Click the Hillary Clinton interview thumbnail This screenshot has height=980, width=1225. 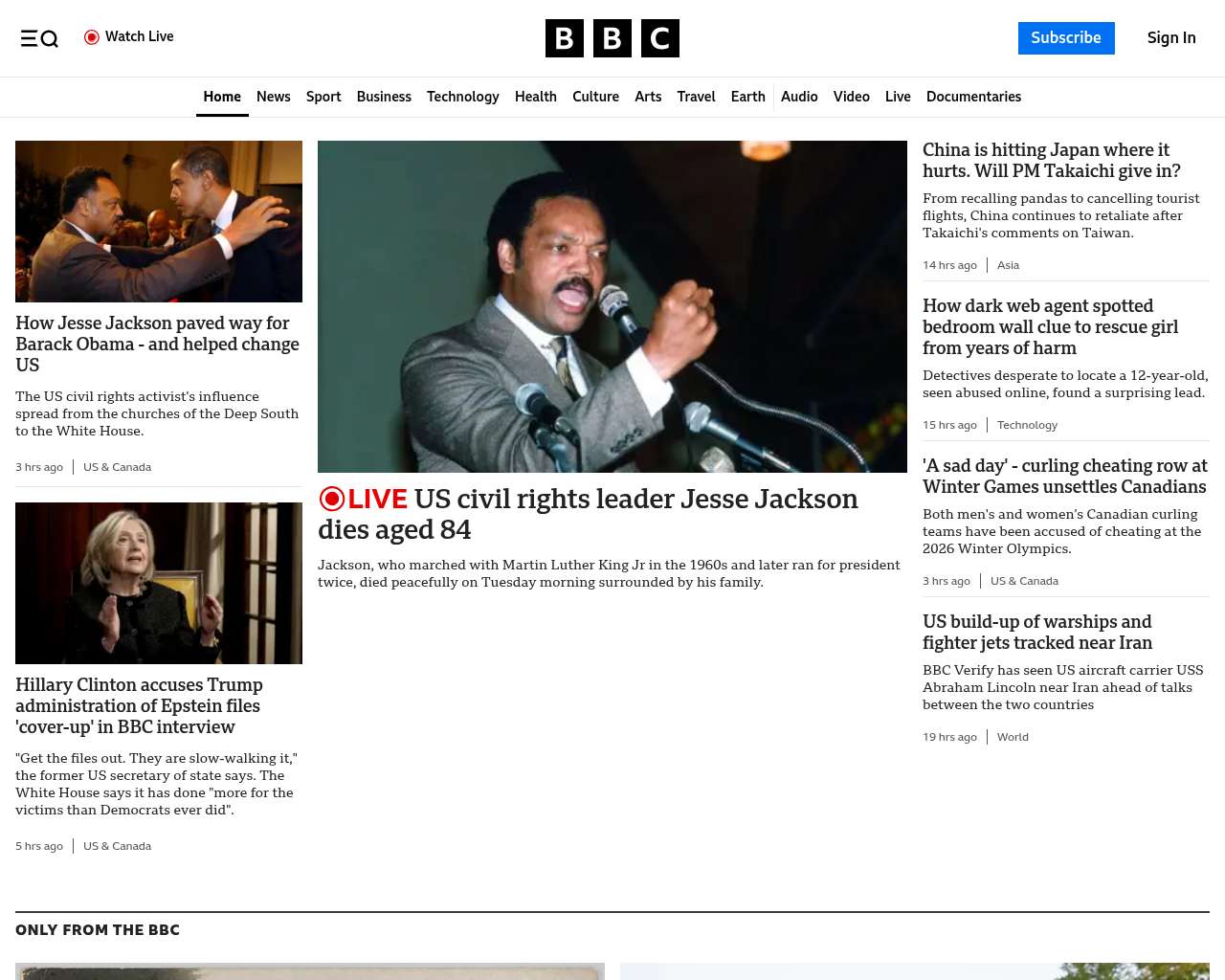[159, 583]
